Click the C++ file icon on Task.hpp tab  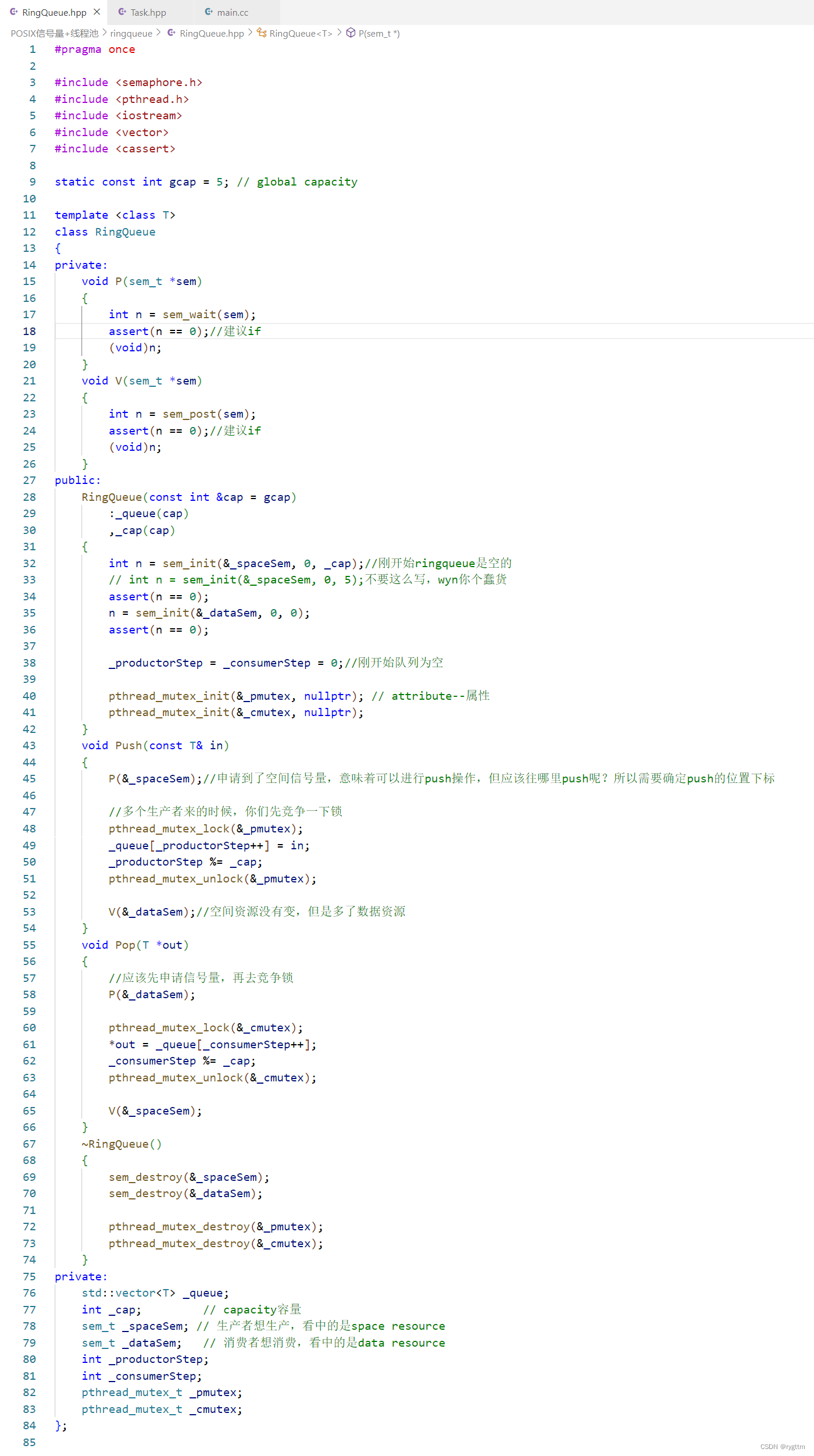[122, 12]
